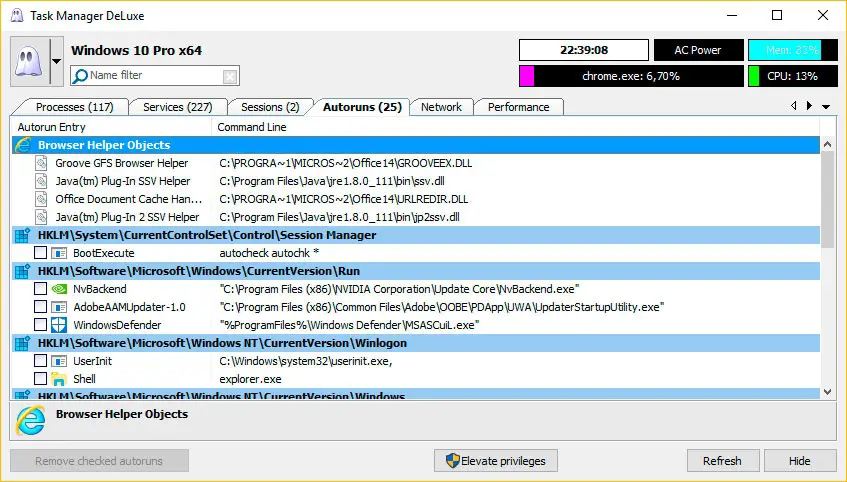Click the Internet Explorer icon in group header
The height and width of the screenshot is (482, 847).
pos(23,145)
